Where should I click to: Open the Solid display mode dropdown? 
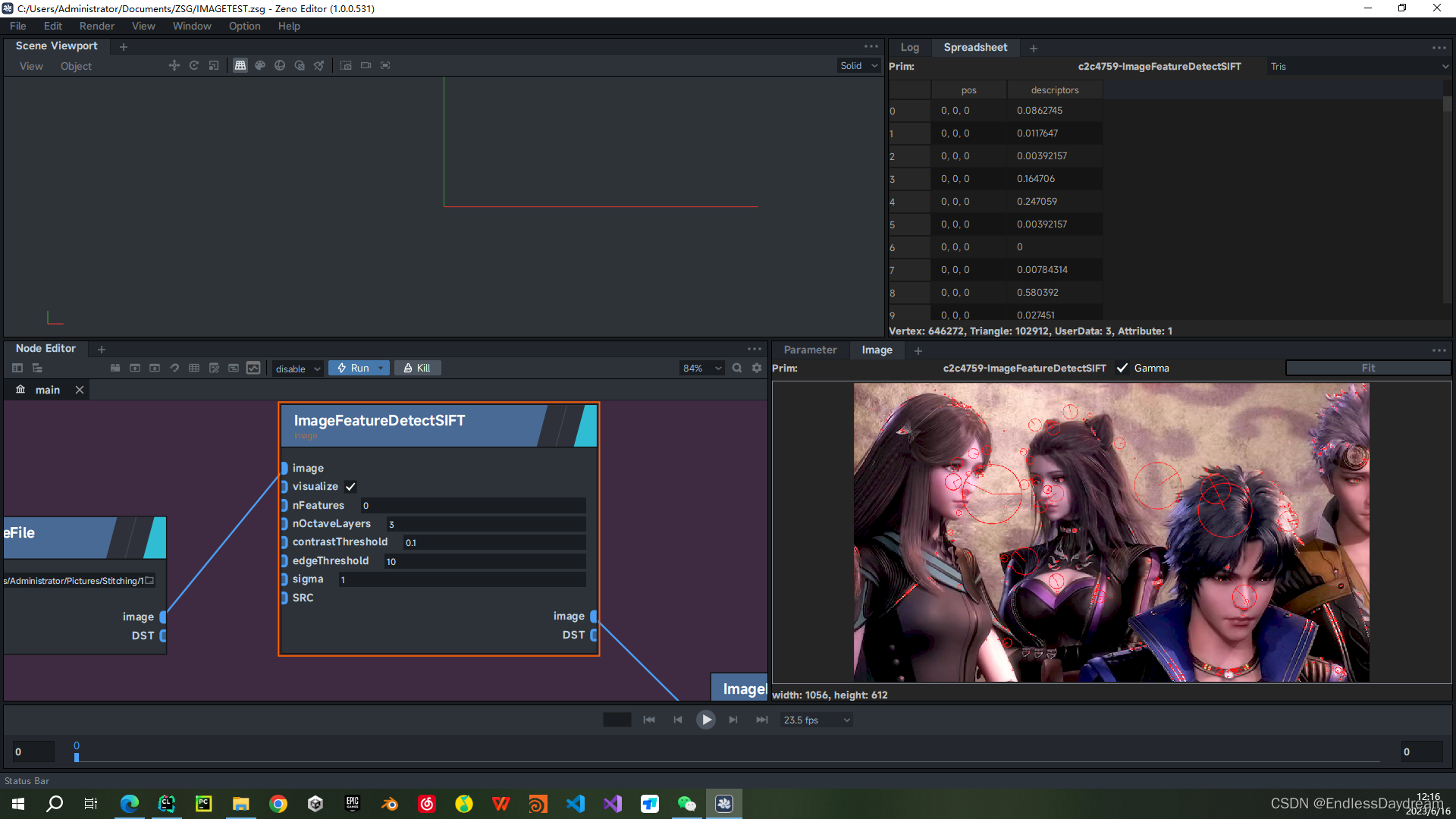pyautogui.click(x=858, y=65)
